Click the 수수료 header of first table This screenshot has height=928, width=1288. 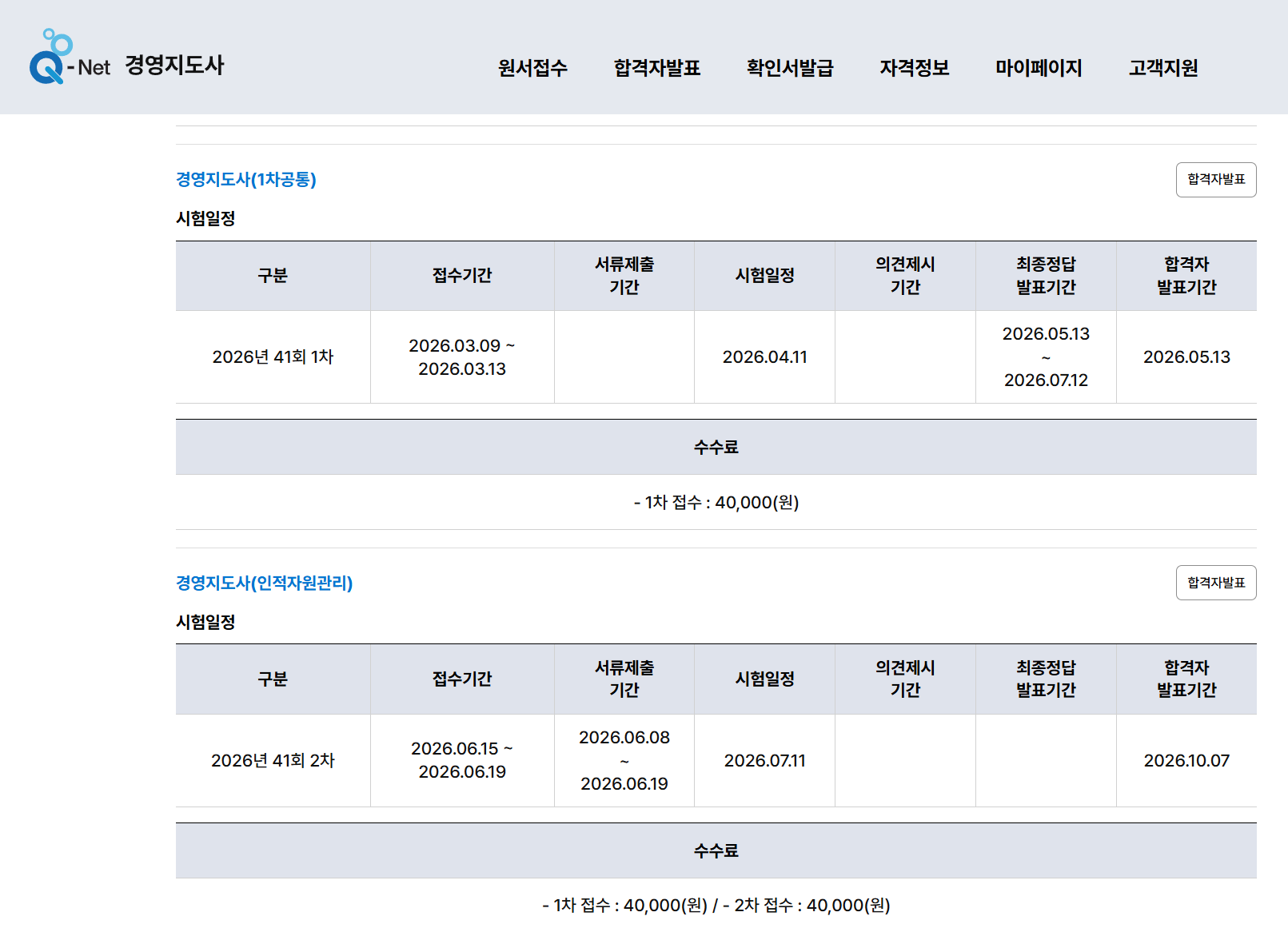coord(716,447)
